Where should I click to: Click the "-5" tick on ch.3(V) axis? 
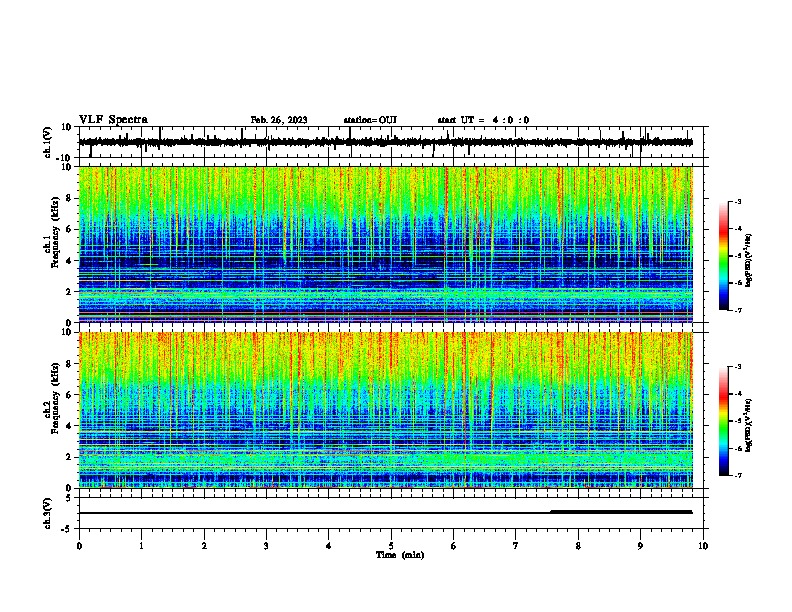pos(67,529)
